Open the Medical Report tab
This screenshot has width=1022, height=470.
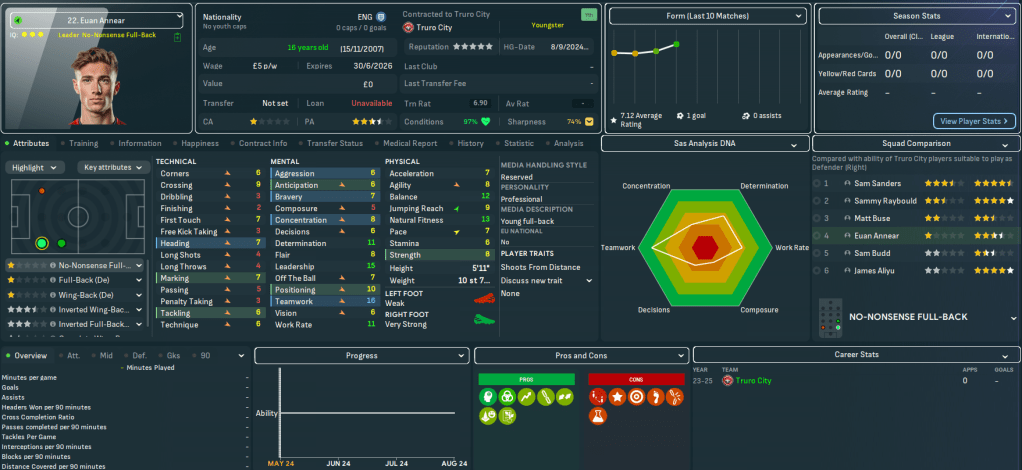409,143
